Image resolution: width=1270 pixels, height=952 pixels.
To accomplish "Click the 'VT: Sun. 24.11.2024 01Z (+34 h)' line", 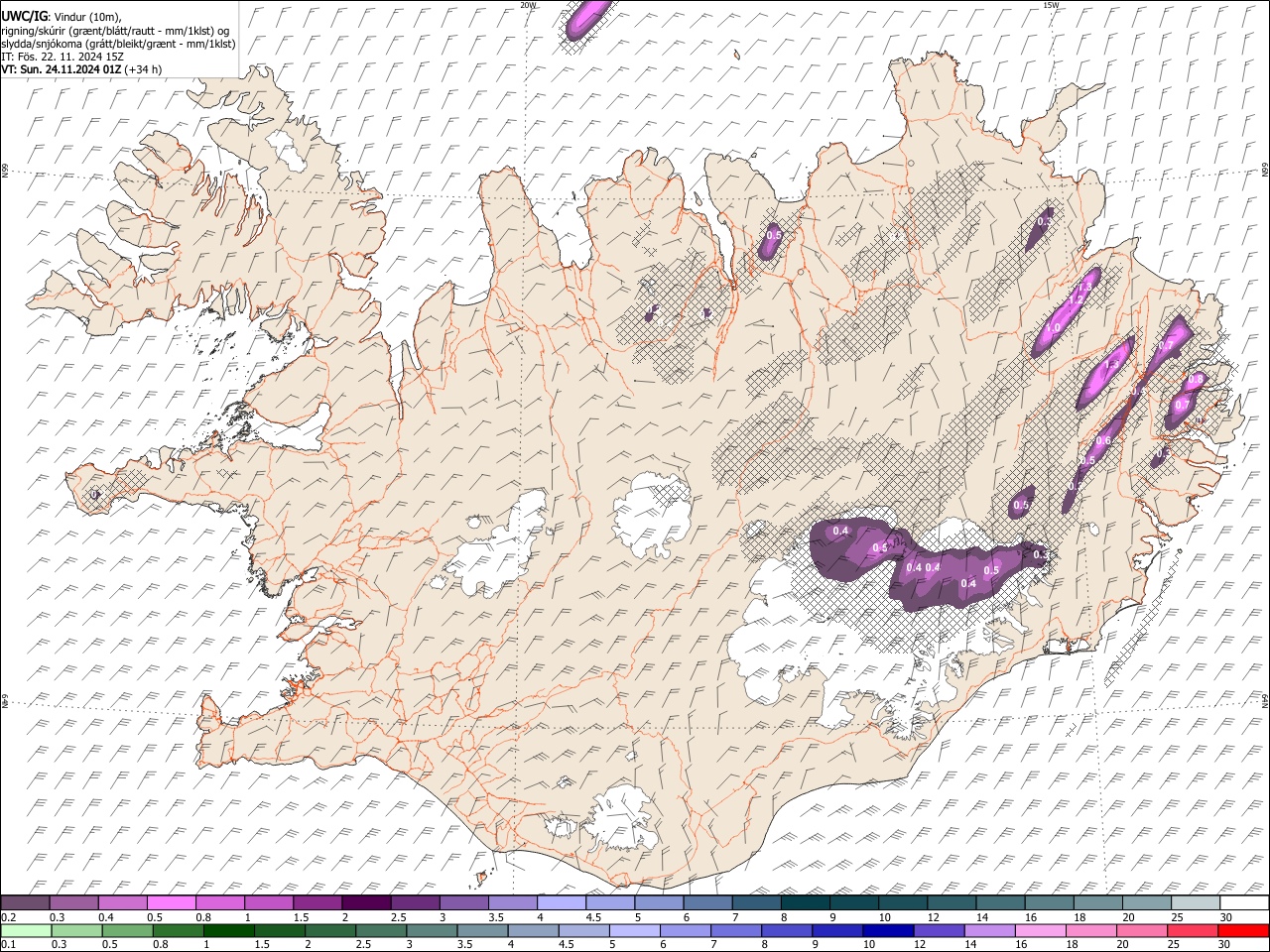I will (81, 69).
